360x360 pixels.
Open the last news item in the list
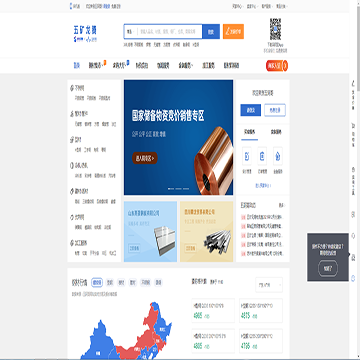click(x=262, y=253)
